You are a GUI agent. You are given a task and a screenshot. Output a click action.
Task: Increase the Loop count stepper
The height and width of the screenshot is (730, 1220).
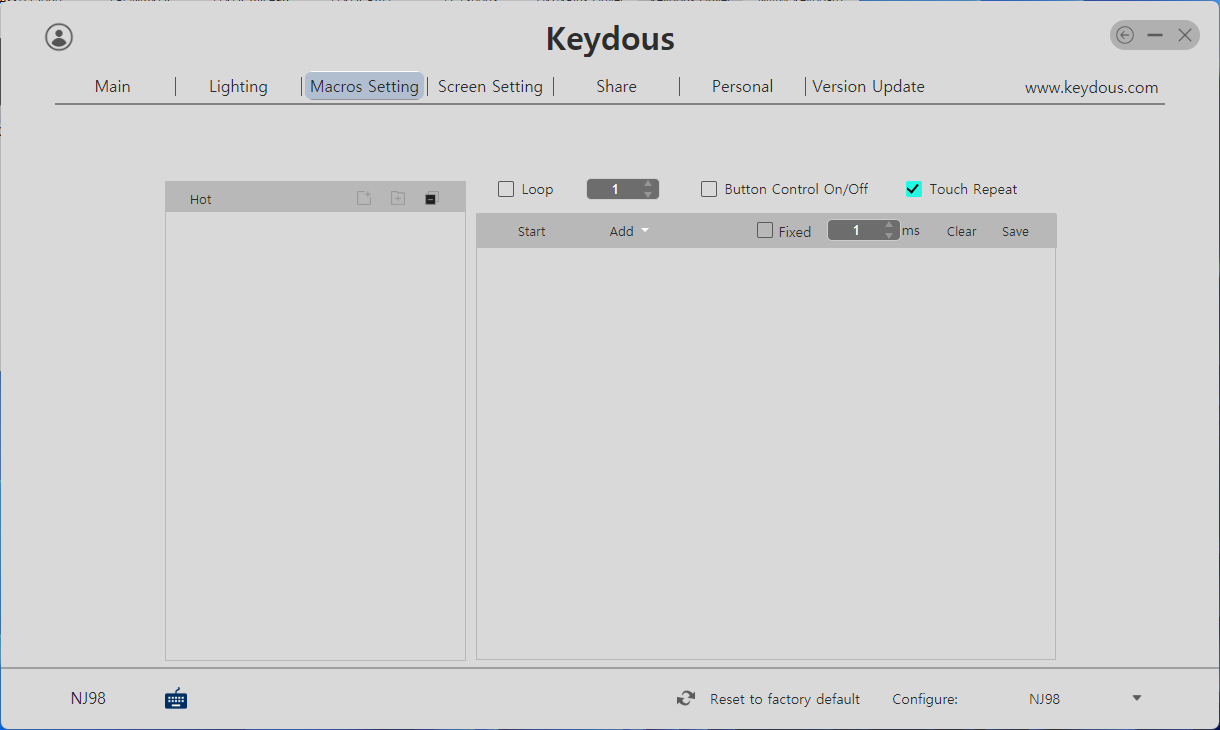pyautogui.click(x=648, y=184)
